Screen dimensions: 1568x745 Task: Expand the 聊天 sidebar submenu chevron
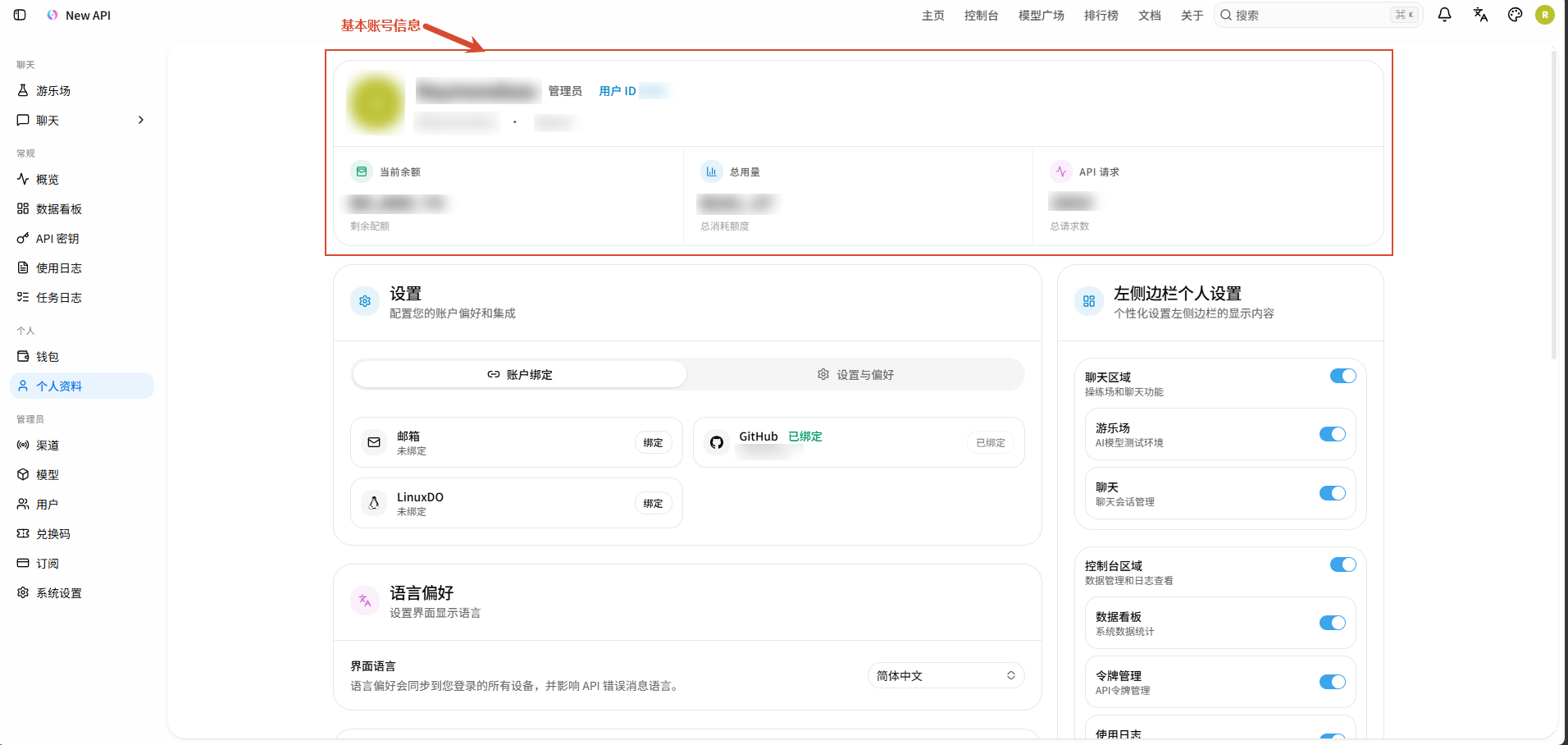(x=141, y=121)
